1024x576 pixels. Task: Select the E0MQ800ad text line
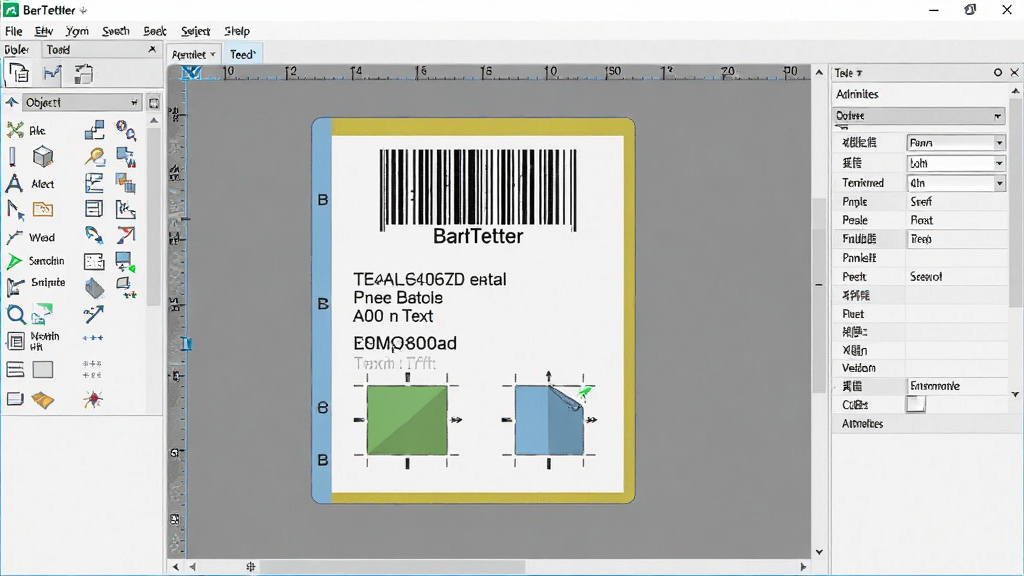tap(405, 343)
